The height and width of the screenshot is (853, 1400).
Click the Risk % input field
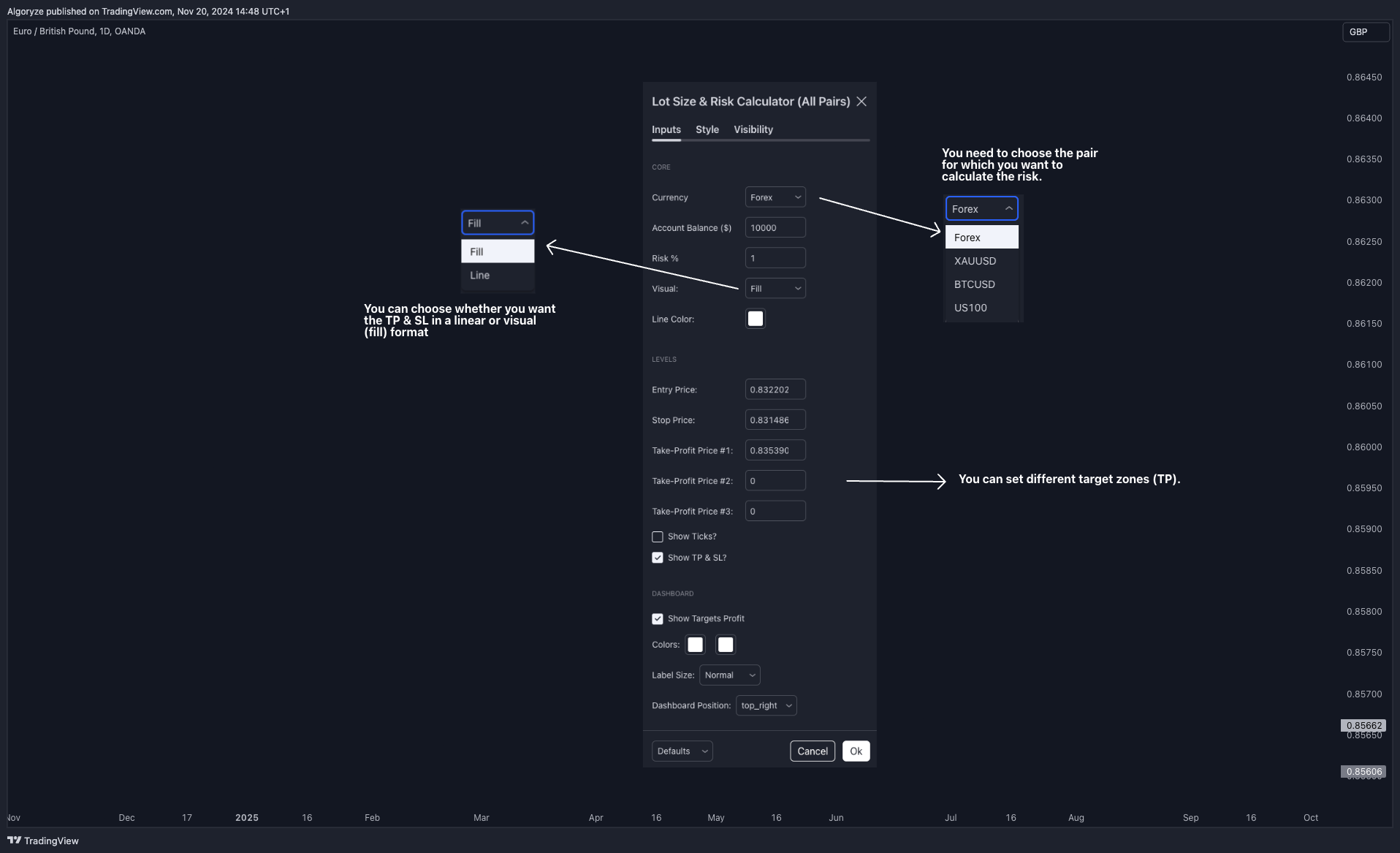point(775,258)
